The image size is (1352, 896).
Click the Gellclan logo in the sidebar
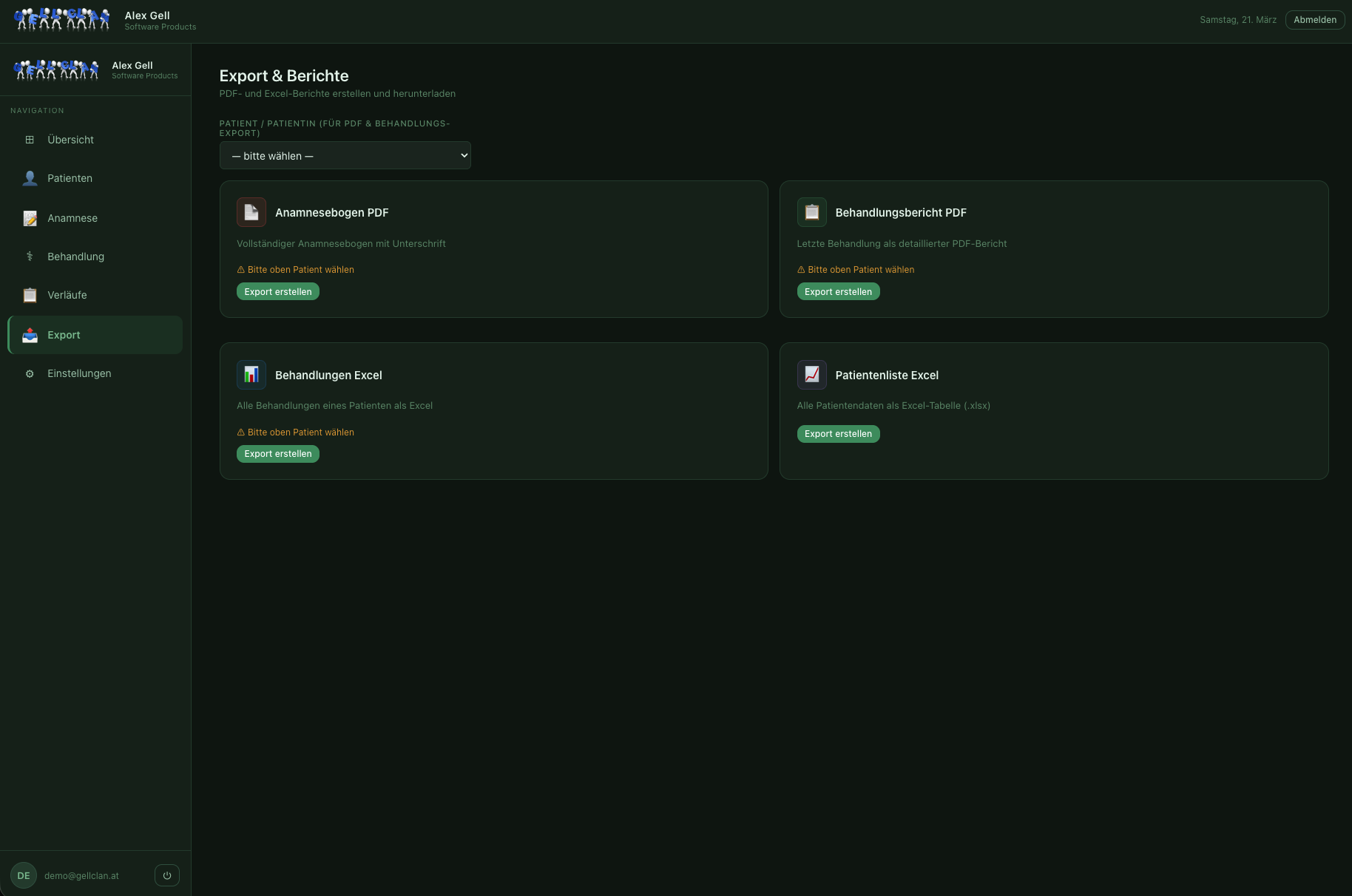click(56, 69)
